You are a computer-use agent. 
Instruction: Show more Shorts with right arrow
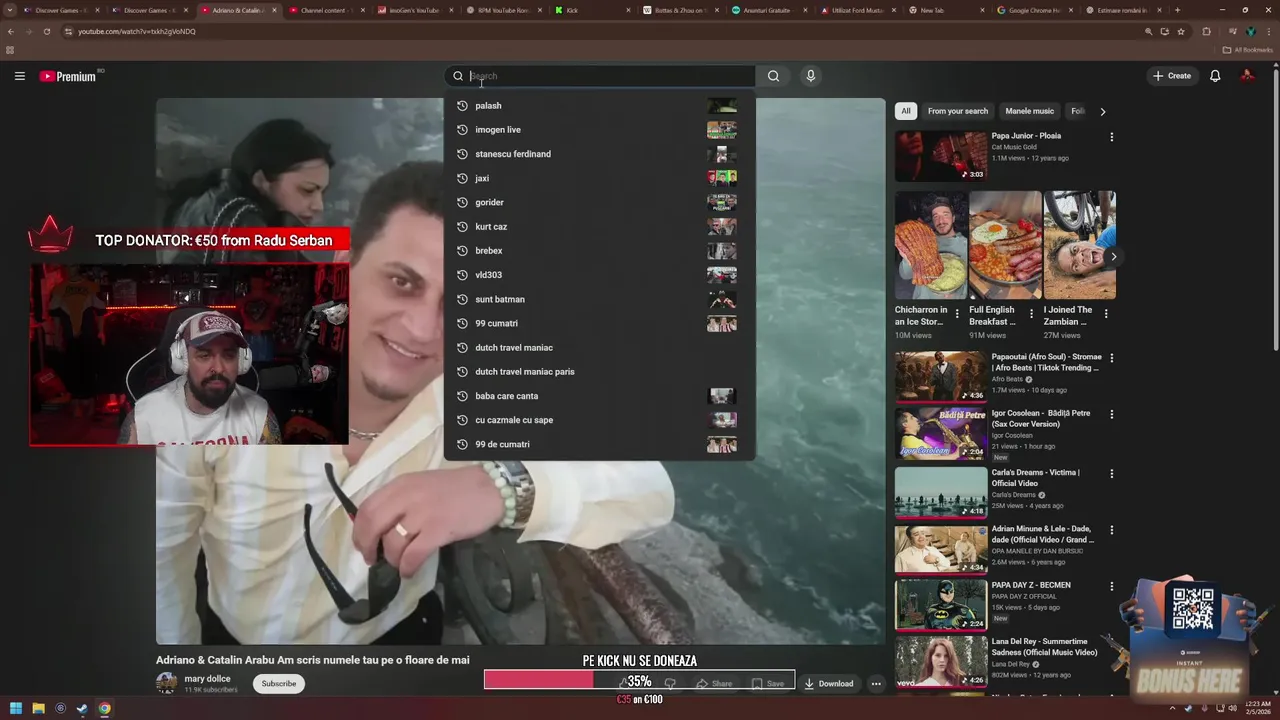tap(1113, 257)
